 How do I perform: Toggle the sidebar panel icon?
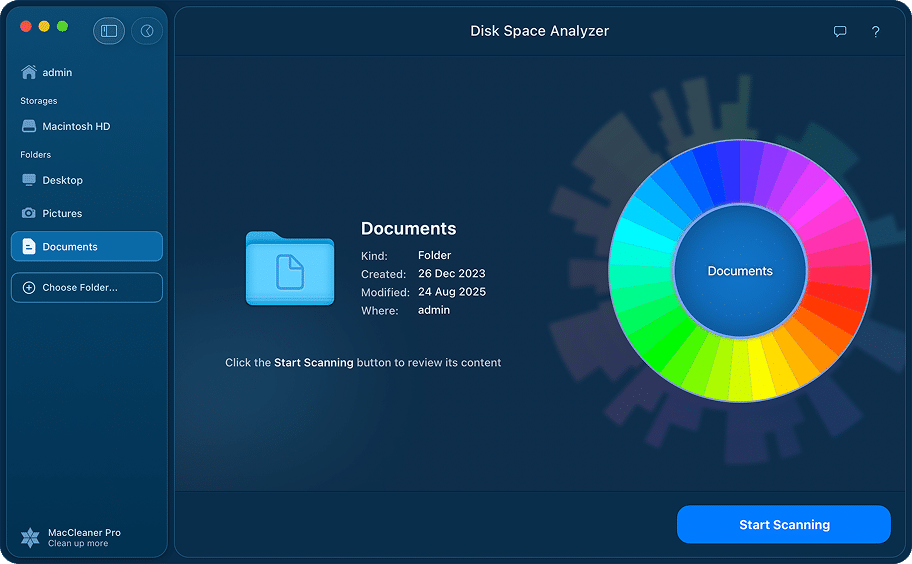click(109, 31)
